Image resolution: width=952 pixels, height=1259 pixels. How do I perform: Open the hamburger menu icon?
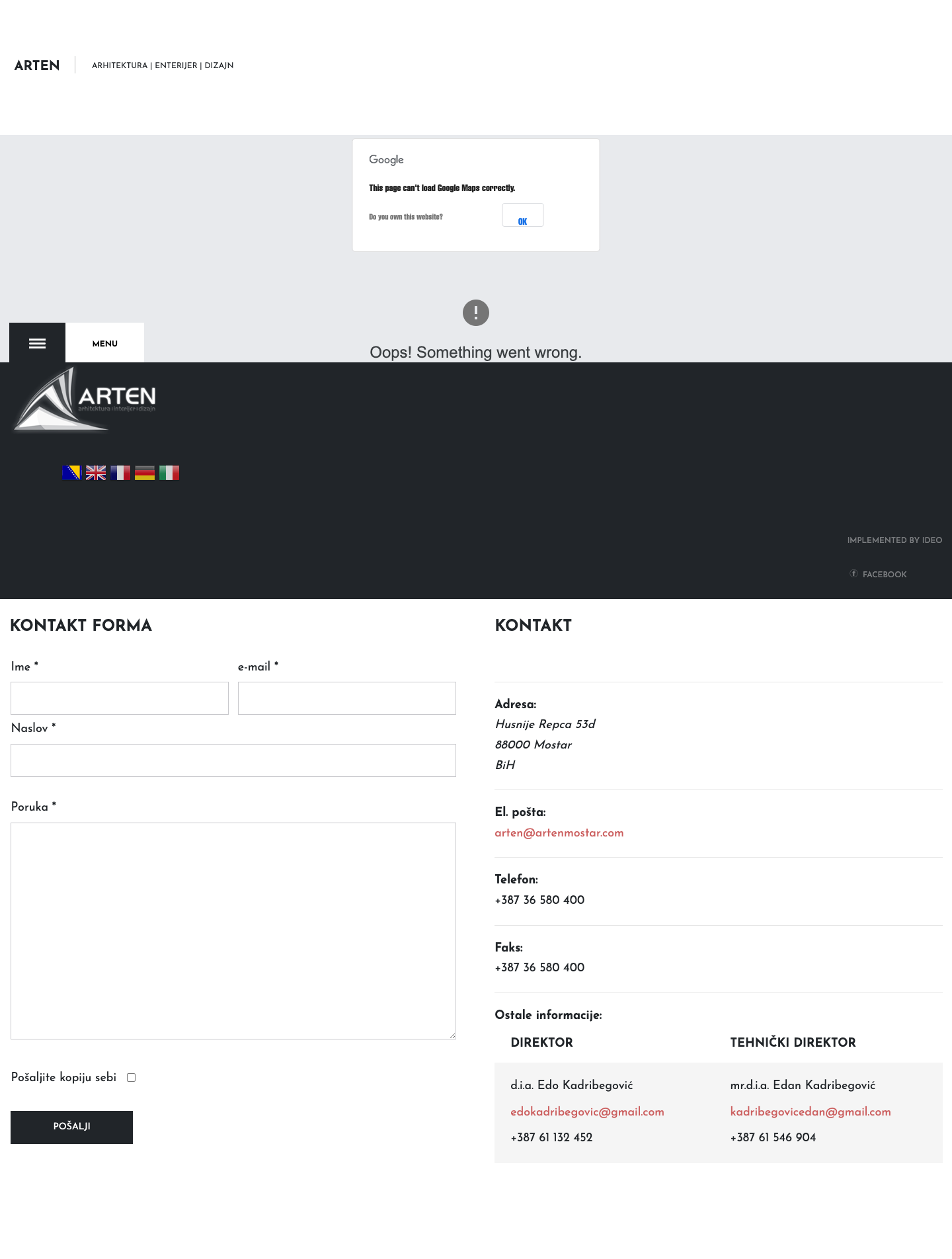[37, 343]
